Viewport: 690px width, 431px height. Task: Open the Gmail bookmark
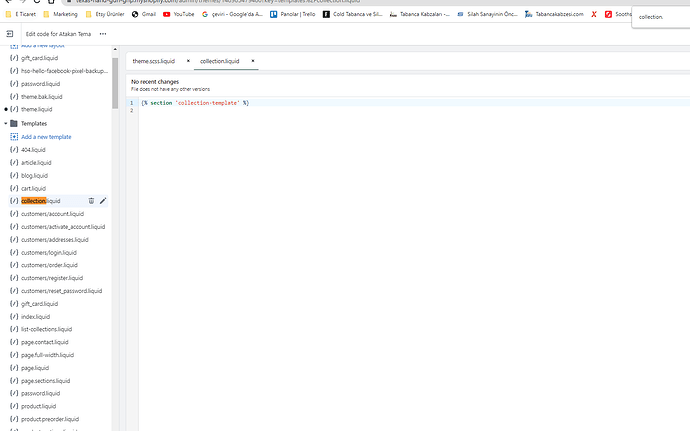[x=144, y=14]
